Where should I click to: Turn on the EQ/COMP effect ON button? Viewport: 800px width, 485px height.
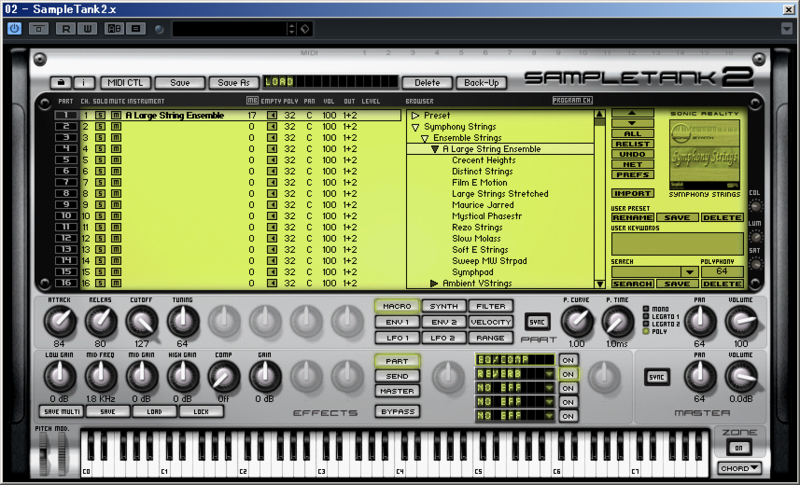(568, 360)
